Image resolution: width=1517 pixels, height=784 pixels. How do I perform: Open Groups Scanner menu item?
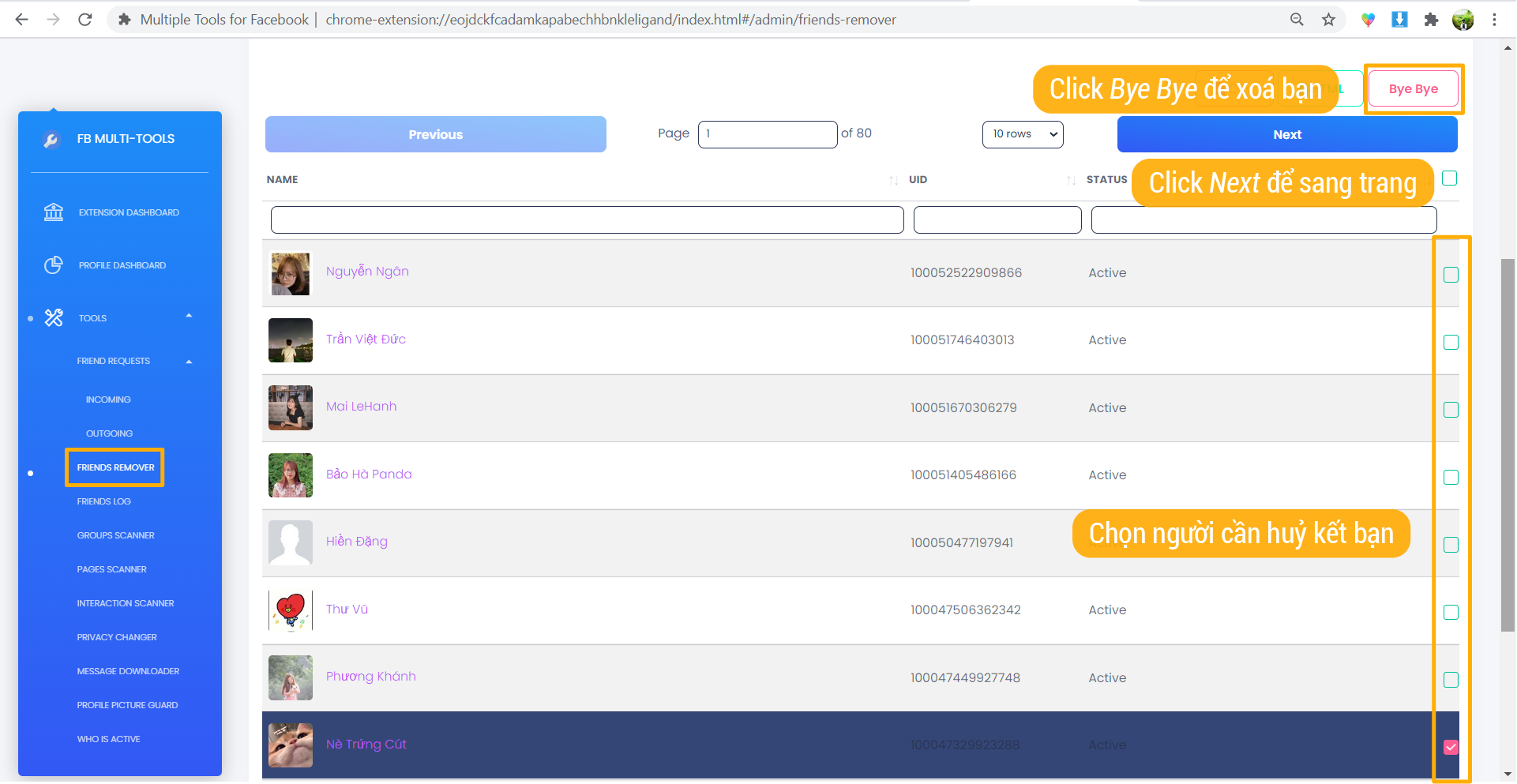point(116,535)
